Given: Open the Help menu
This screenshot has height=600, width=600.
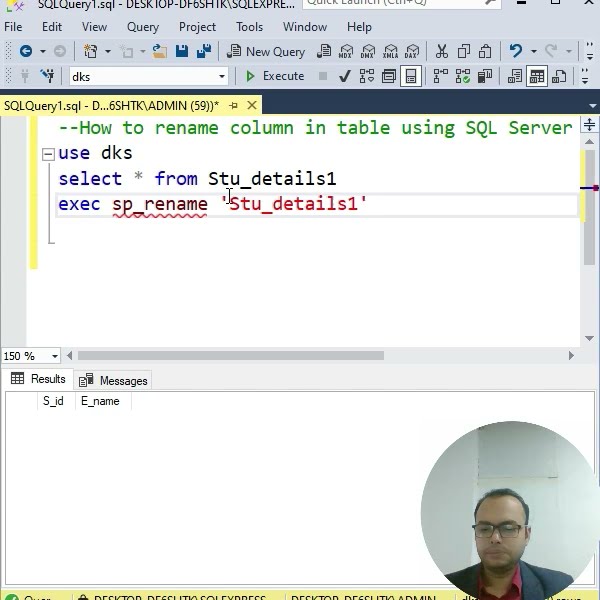Looking at the screenshot, I should click(x=359, y=27).
